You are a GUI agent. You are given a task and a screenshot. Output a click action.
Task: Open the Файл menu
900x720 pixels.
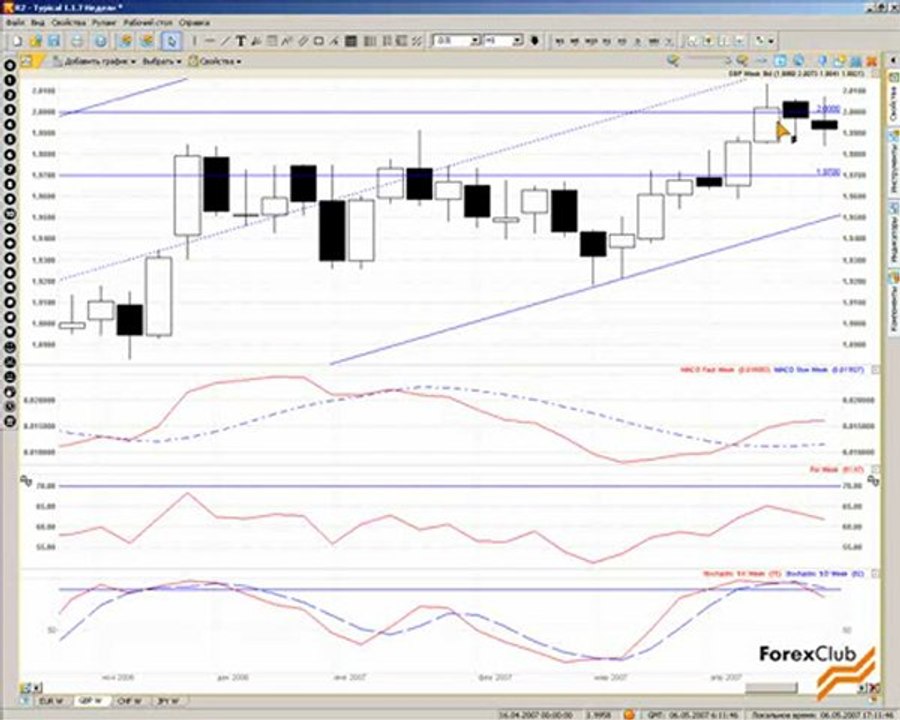[15, 23]
